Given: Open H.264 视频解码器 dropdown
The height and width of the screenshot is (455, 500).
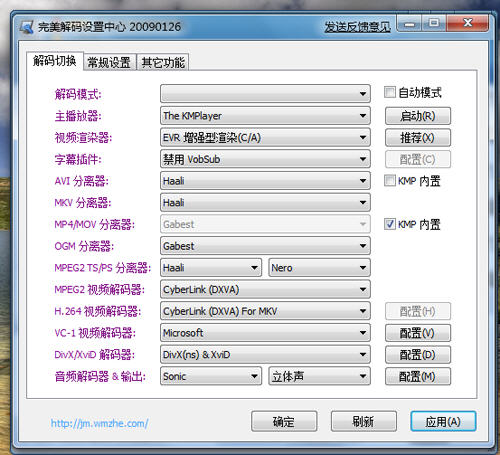Looking at the screenshot, I should (x=265, y=311).
